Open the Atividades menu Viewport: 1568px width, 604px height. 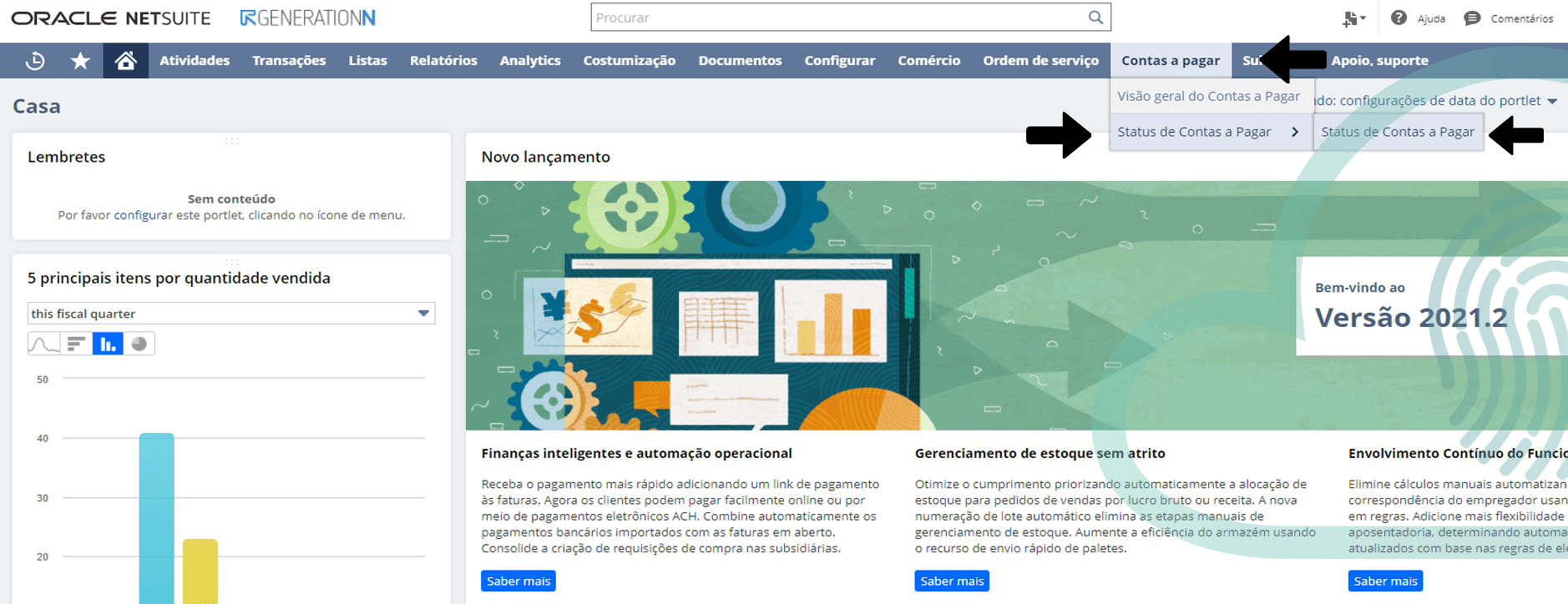(195, 61)
